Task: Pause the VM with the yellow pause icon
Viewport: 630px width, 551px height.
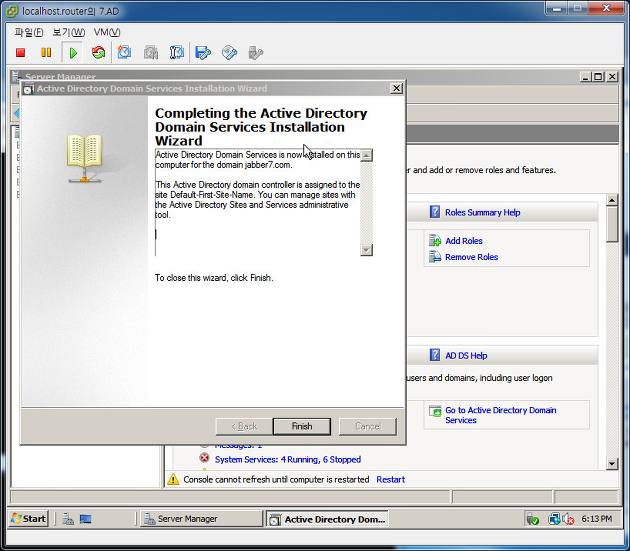Action: coord(46,53)
